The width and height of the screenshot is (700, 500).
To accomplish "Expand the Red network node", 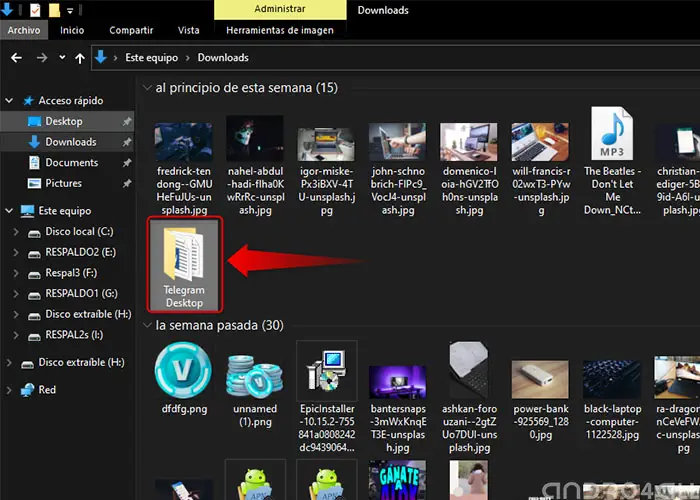I will (9, 390).
